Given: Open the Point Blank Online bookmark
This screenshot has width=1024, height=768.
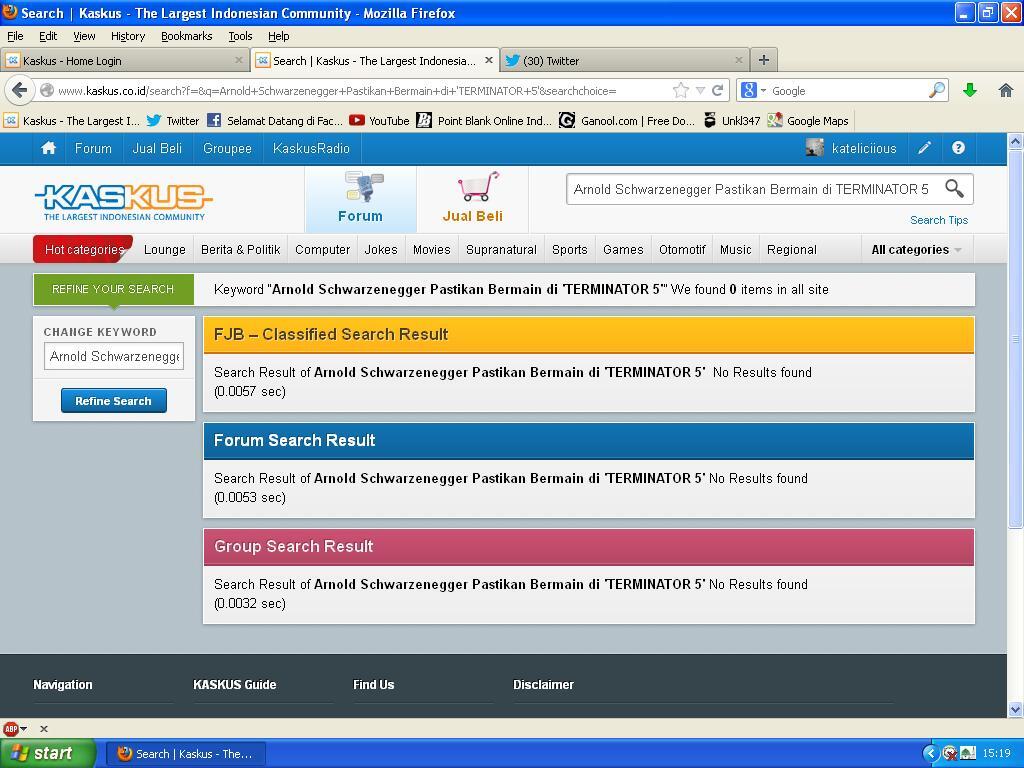Looking at the screenshot, I should coord(484,121).
